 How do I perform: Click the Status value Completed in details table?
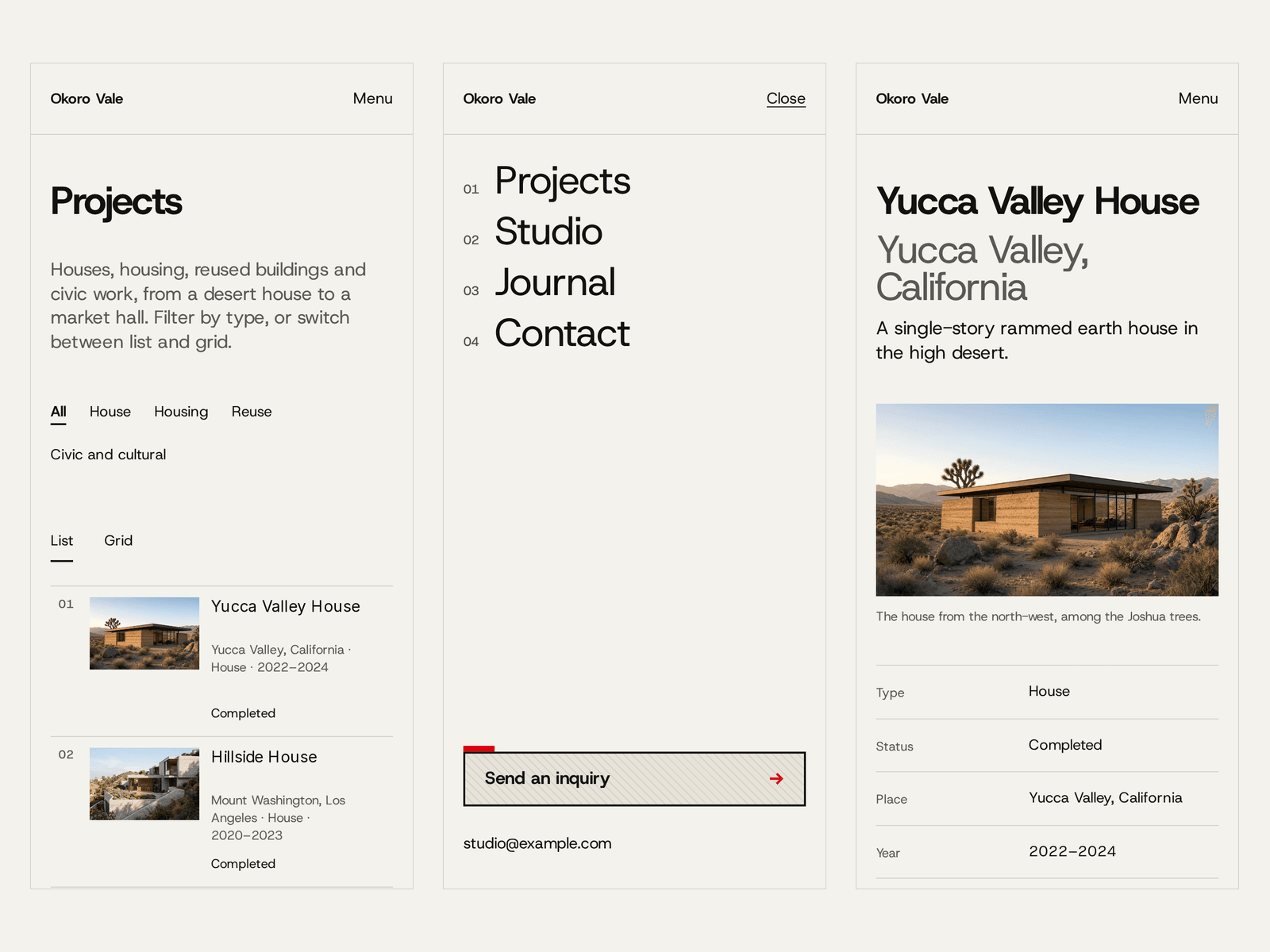pyautogui.click(x=1065, y=745)
